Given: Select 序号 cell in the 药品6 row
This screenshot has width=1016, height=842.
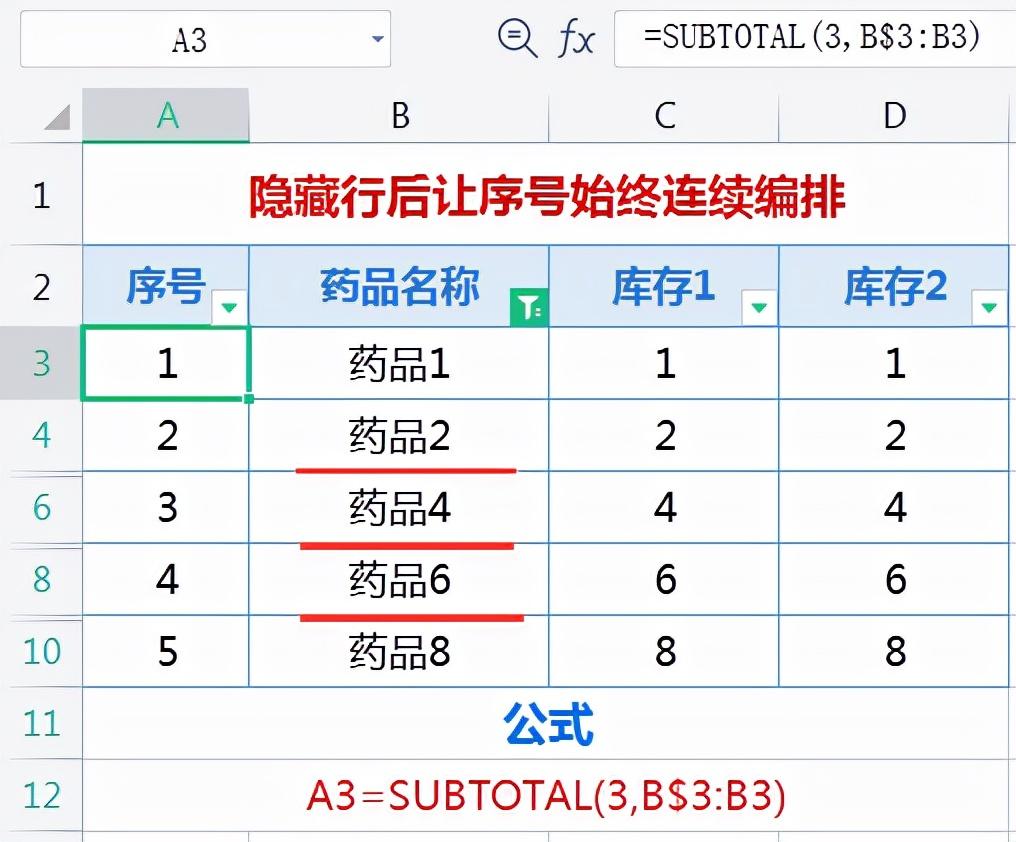Looking at the screenshot, I should coord(166,579).
